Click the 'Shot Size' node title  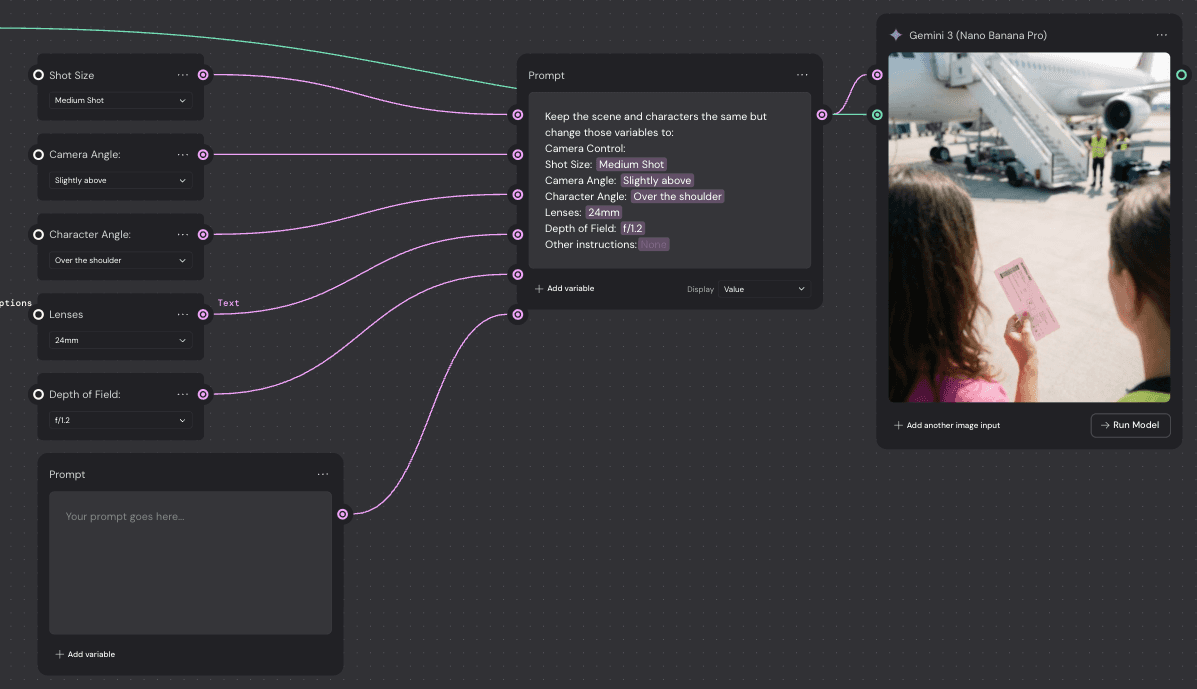pos(72,75)
